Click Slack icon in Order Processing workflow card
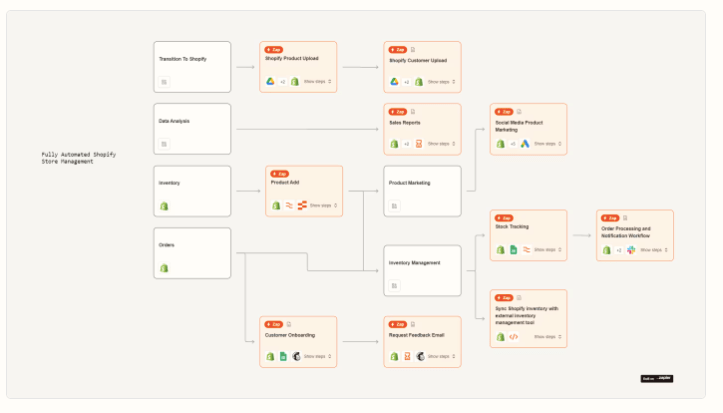Image resolution: width=723 pixels, height=413 pixels. pyautogui.click(x=631, y=250)
